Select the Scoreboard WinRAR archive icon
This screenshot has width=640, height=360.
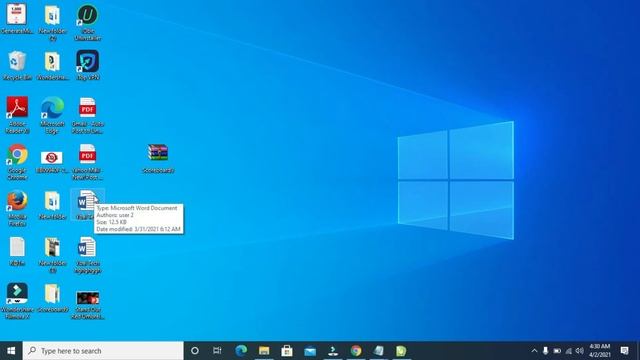pos(158,154)
